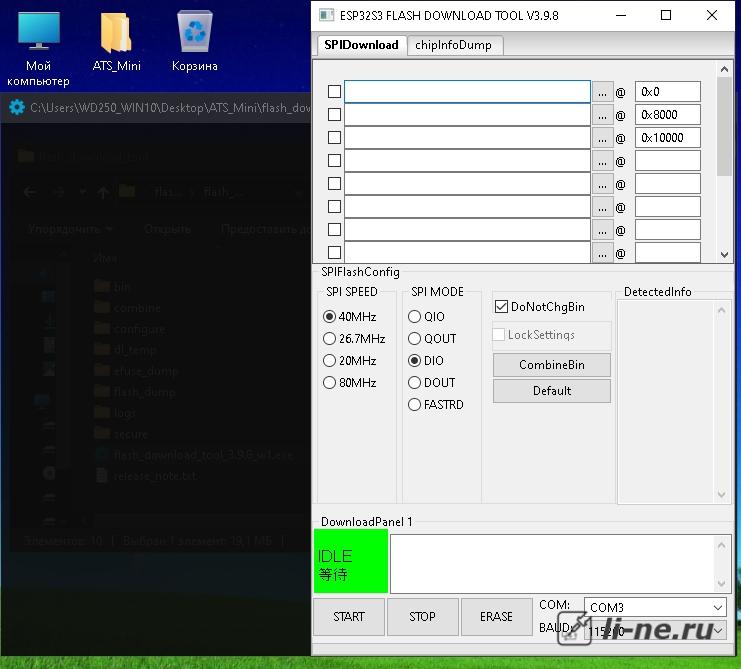Browse for a file in the 0x0 row
Image resolution: width=741 pixels, height=669 pixels.
pyautogui.click(x=602, y=92)
